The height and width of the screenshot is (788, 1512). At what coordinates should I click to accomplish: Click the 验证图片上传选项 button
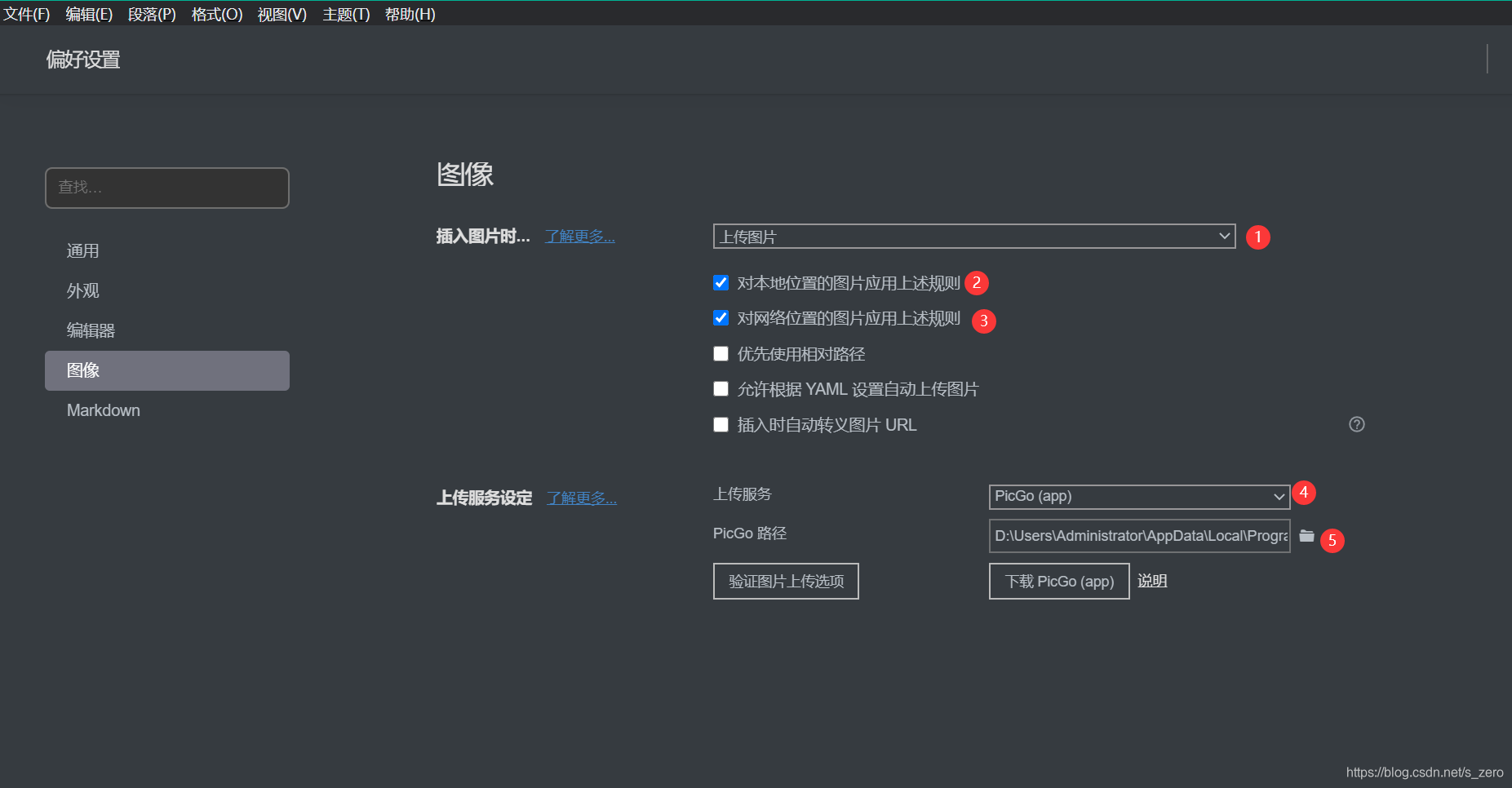(786, 582)
